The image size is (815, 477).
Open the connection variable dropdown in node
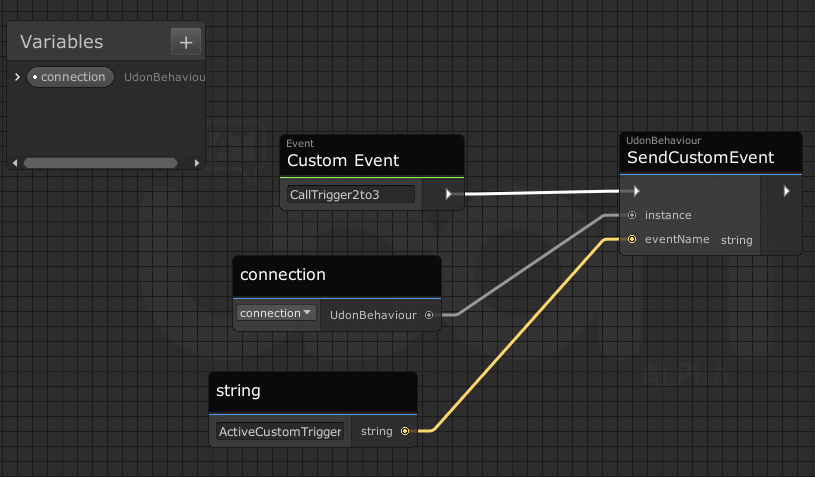pos(276,313)
